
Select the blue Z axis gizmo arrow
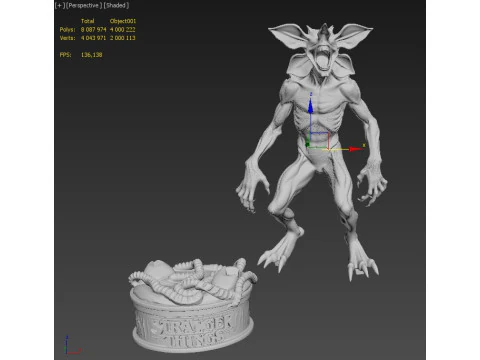[x=311, y=106]
